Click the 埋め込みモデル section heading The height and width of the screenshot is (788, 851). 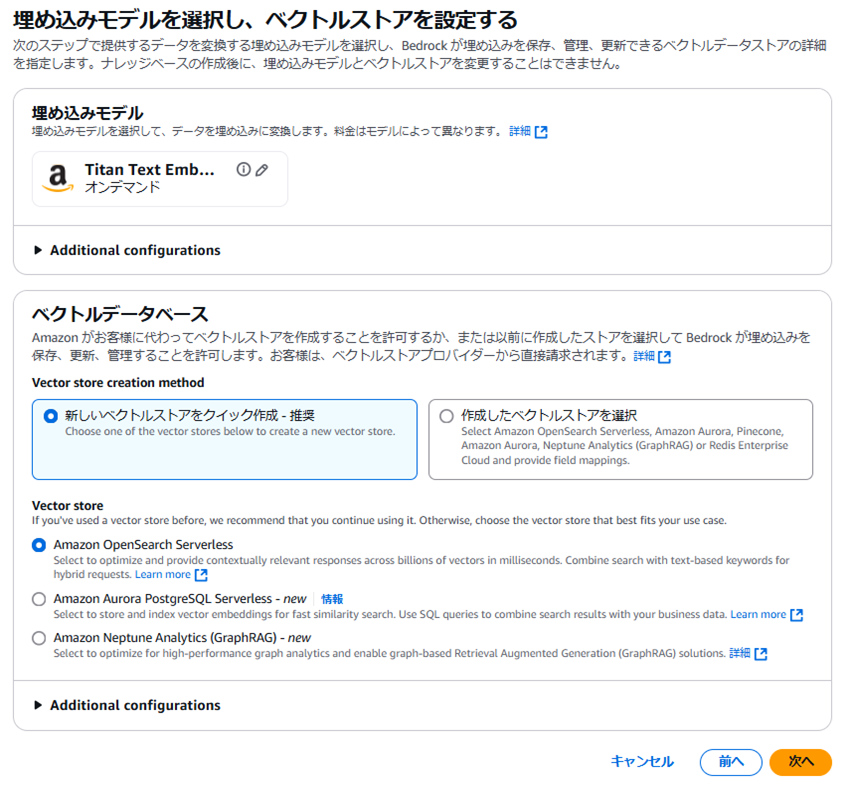(x=87, y=113)
